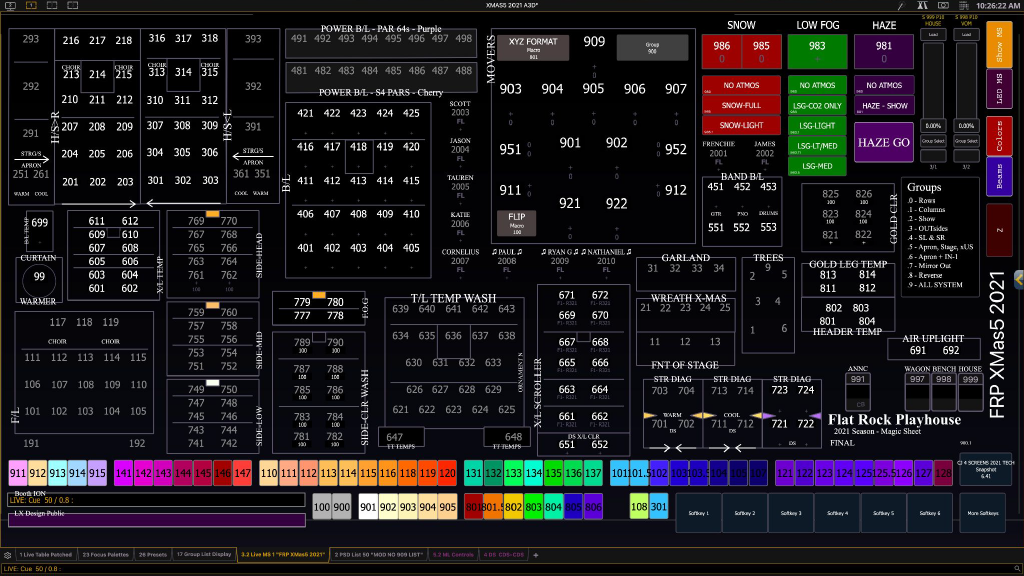Expand the side panel arrow at right edge

pos(1019,280)
